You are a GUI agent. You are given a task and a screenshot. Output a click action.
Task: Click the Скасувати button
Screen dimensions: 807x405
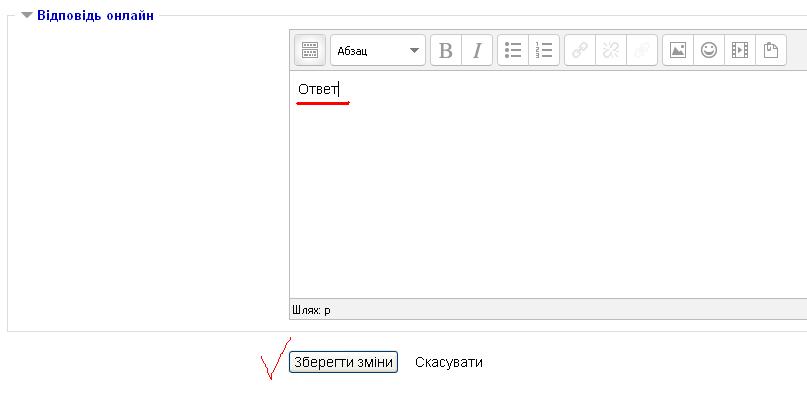(449, 362)
